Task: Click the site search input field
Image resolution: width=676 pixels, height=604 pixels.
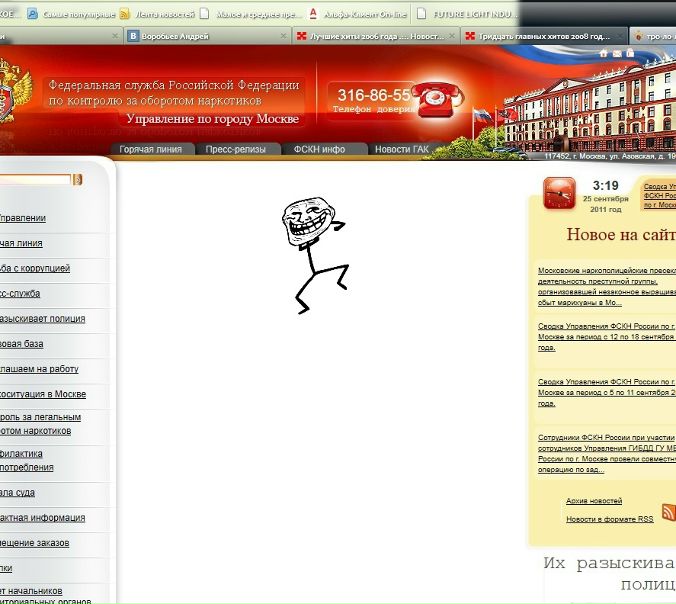Action: coord(35,180)
